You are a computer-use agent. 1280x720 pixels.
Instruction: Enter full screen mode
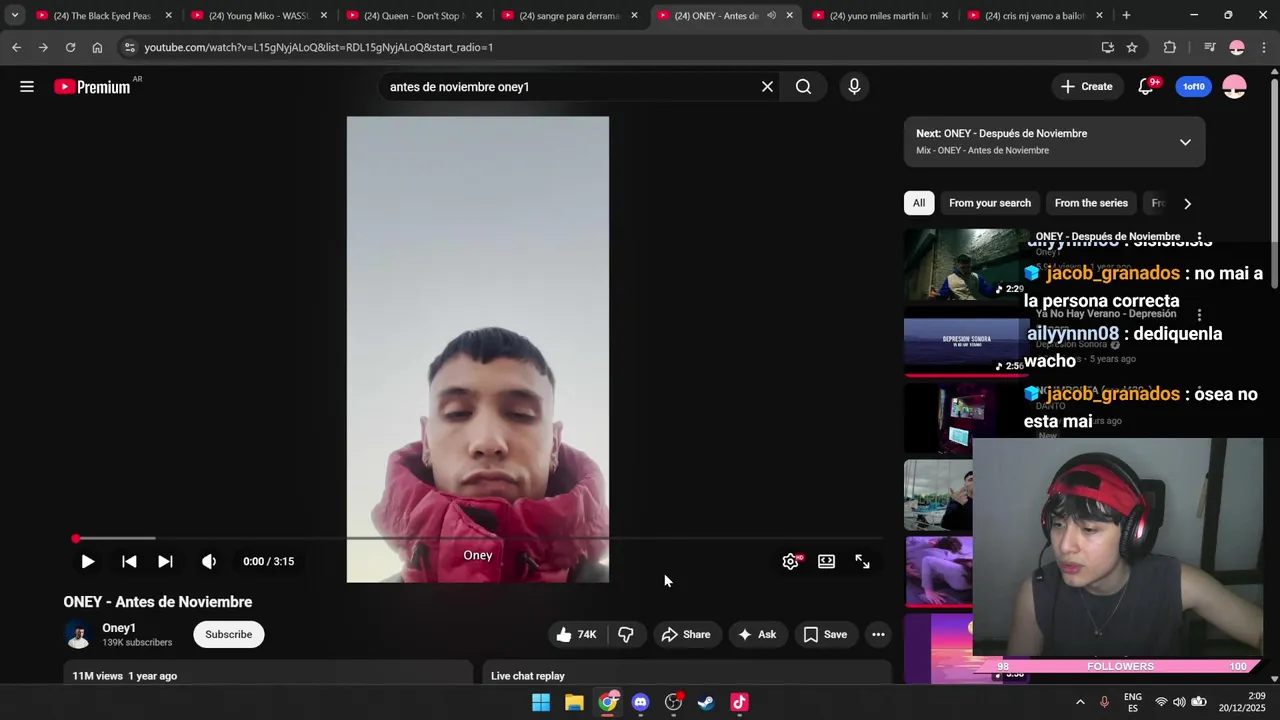[x=862, y=562]
